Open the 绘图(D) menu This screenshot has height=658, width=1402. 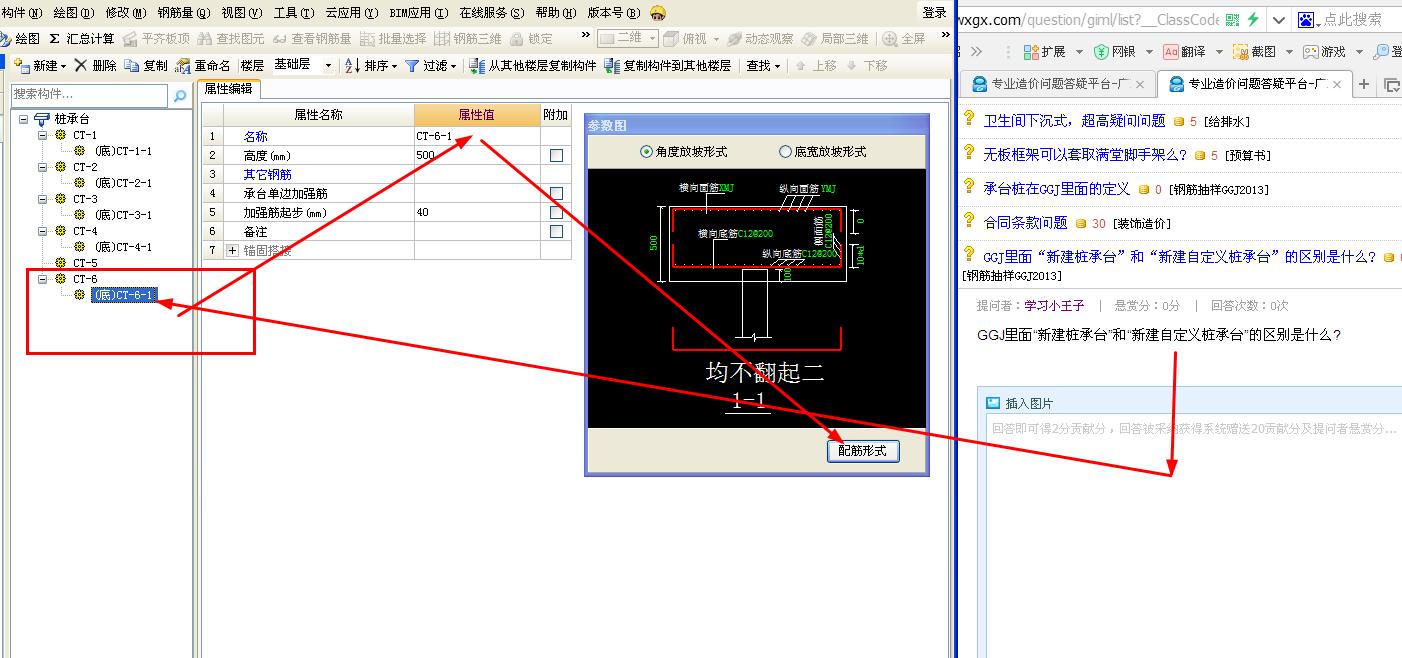(x=73, y=13)
